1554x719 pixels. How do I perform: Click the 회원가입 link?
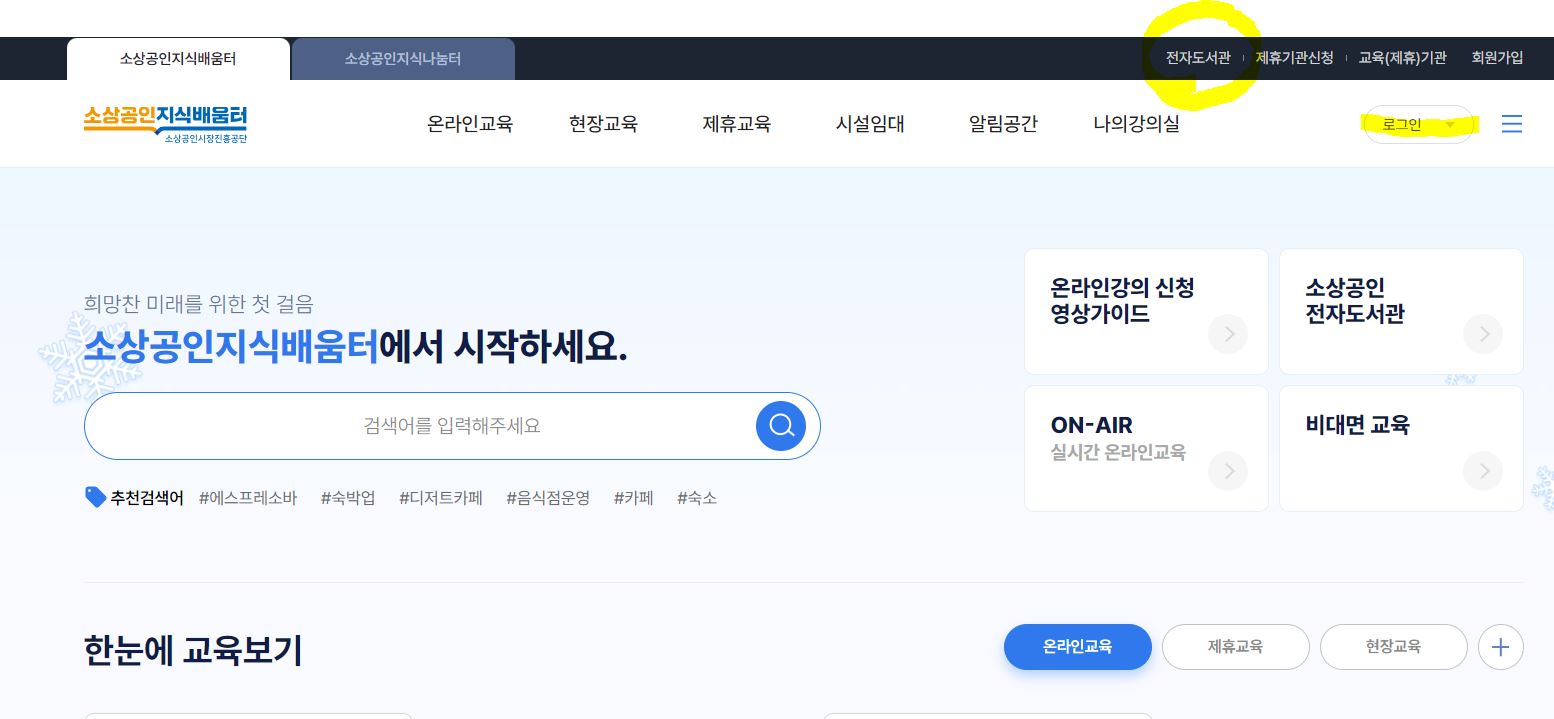click(1497, 57)
